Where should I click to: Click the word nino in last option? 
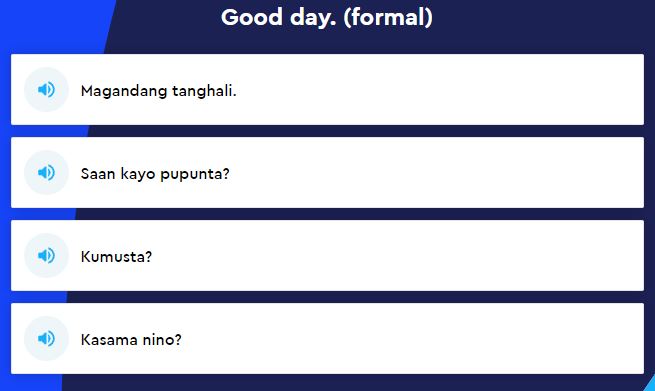point(158,340)
